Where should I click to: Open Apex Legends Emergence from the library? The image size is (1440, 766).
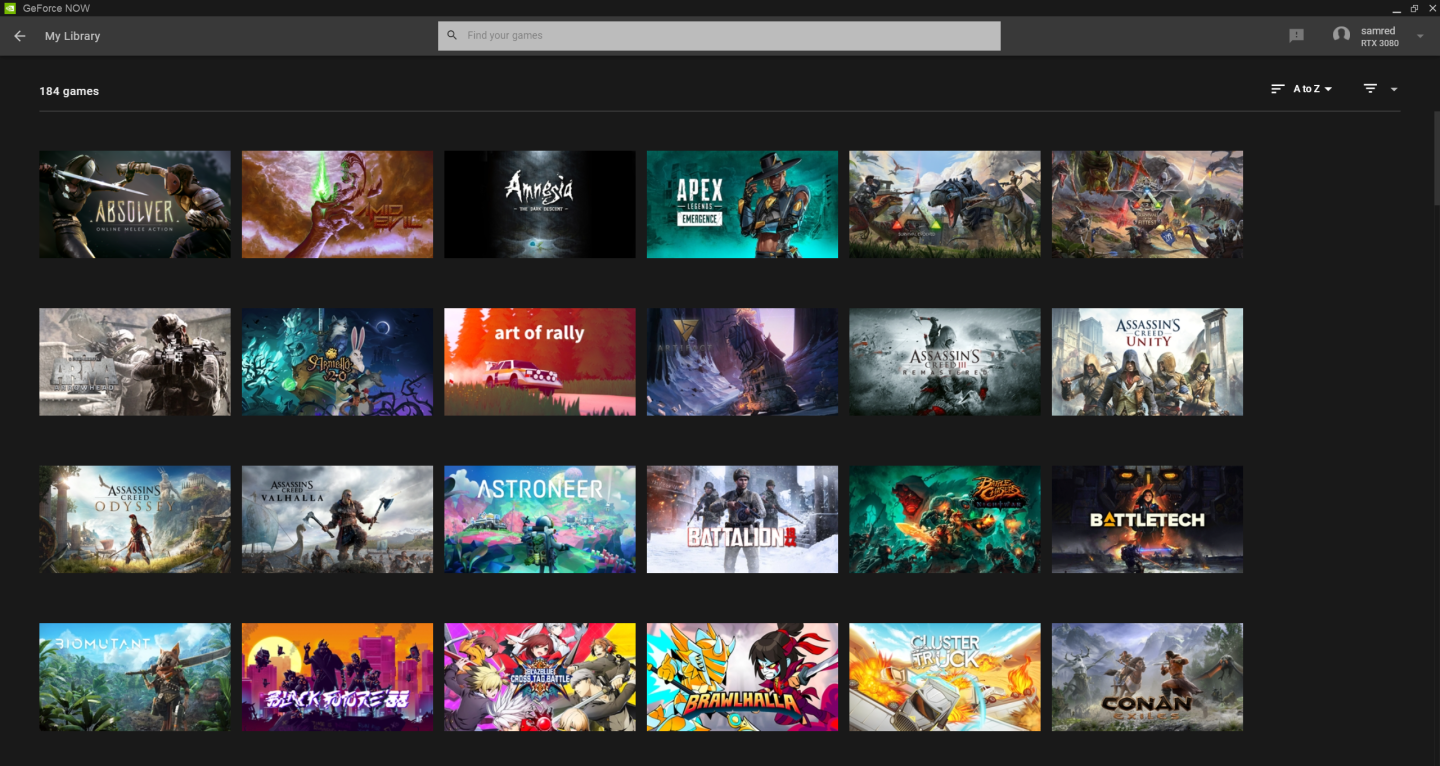point(742,204)
